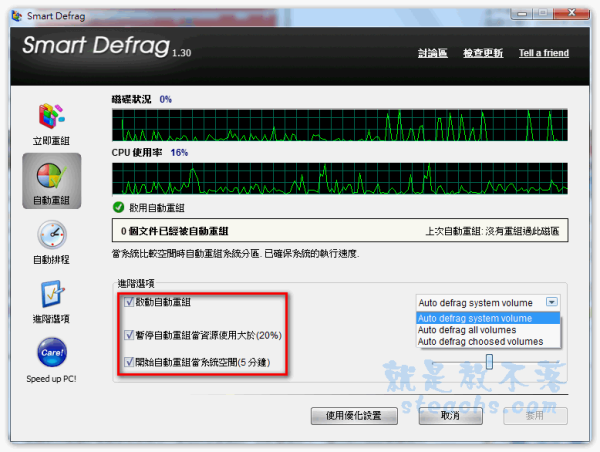
Task: Click the Care! Speed up PC icon
Action: [52, 352]
